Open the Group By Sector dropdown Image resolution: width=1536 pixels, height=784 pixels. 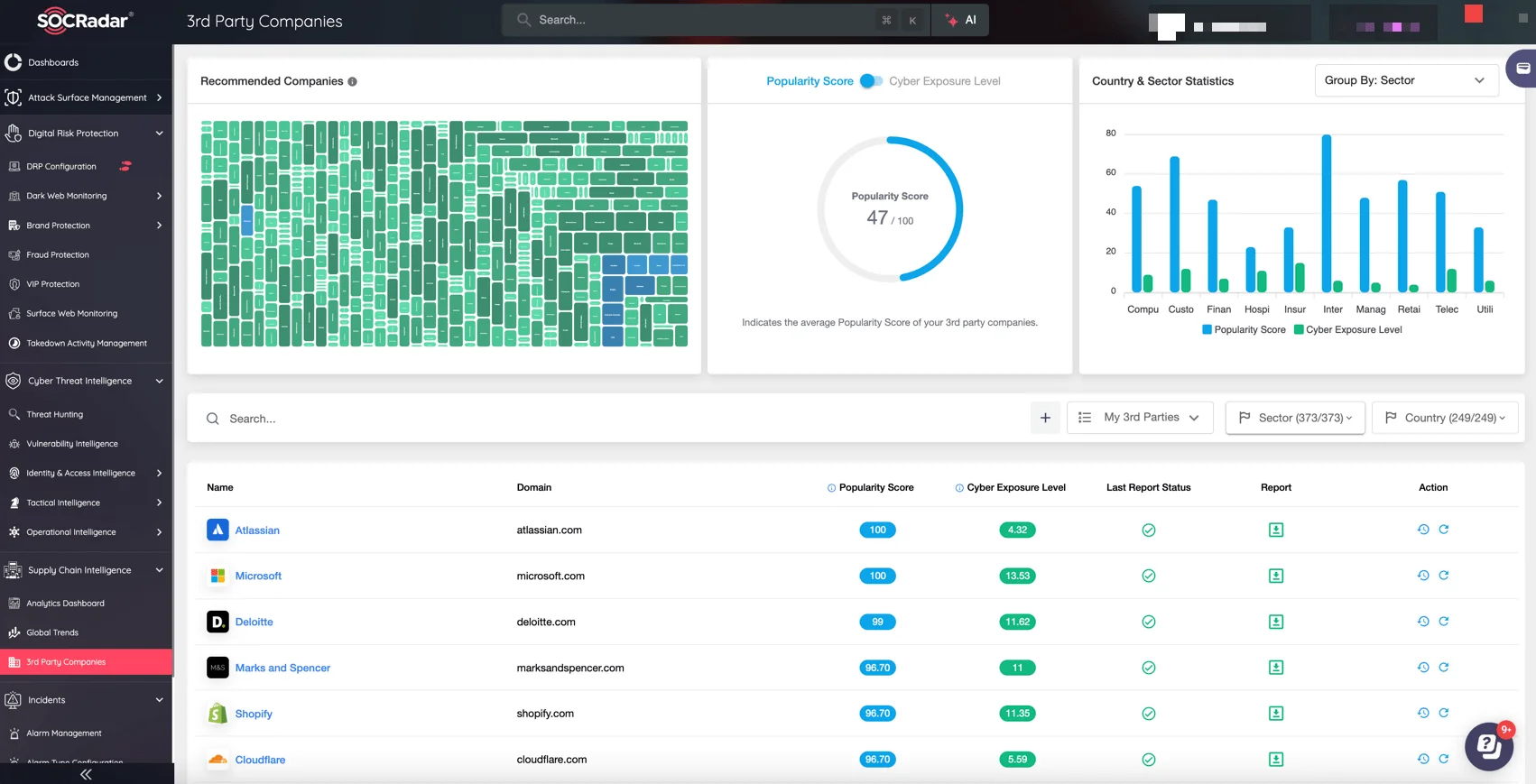(x=1405, y=80)
